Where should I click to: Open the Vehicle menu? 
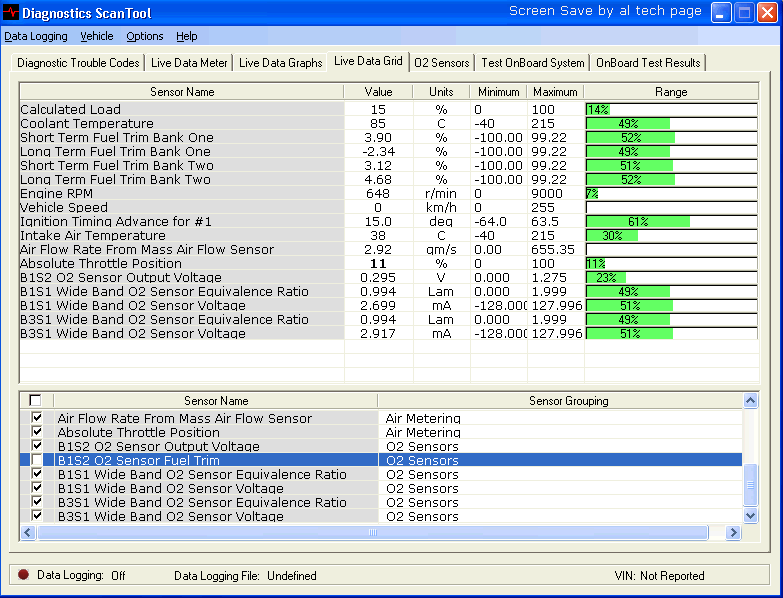(97, 36)
